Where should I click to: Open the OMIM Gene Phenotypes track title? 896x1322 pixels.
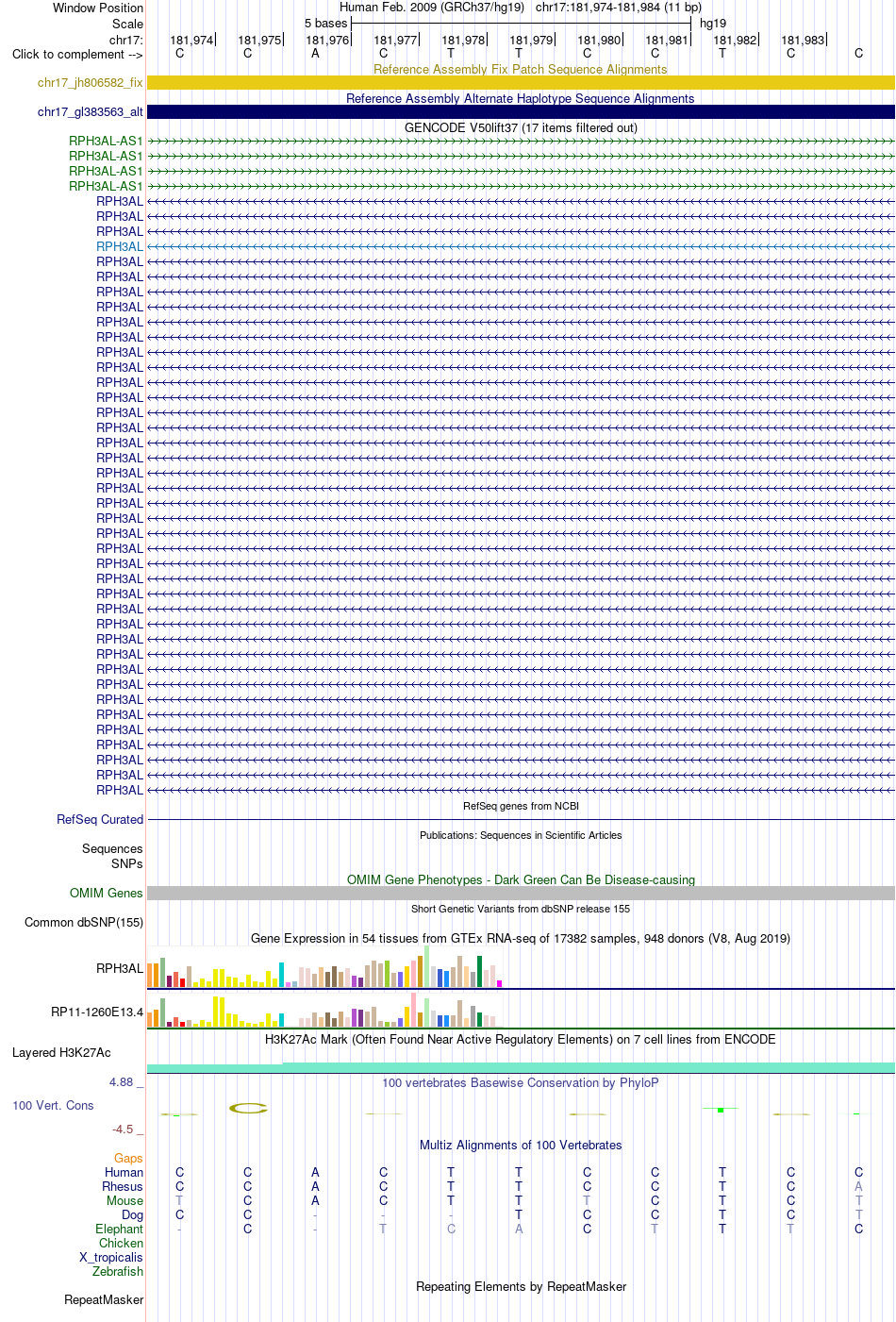click(x=521, y=880)
